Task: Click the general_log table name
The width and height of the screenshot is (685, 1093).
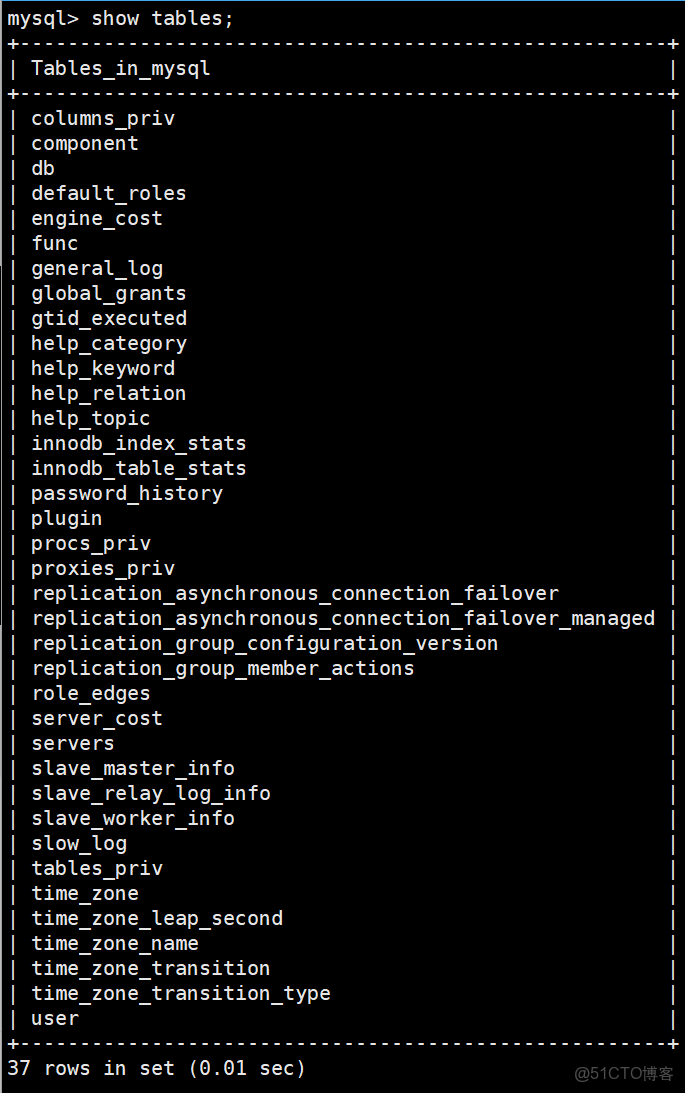Action: point(96,268)
